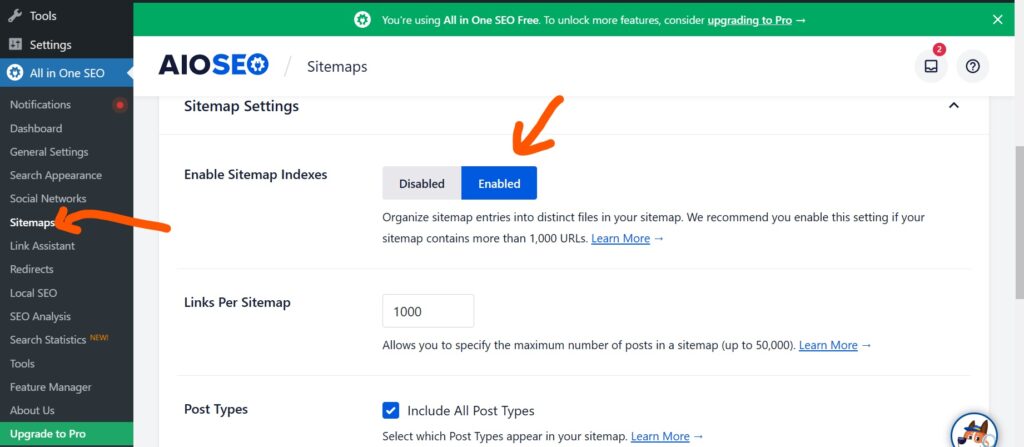
Task: Open Search Appearance page
Action: pyautogui.click(x=56, y=175)
